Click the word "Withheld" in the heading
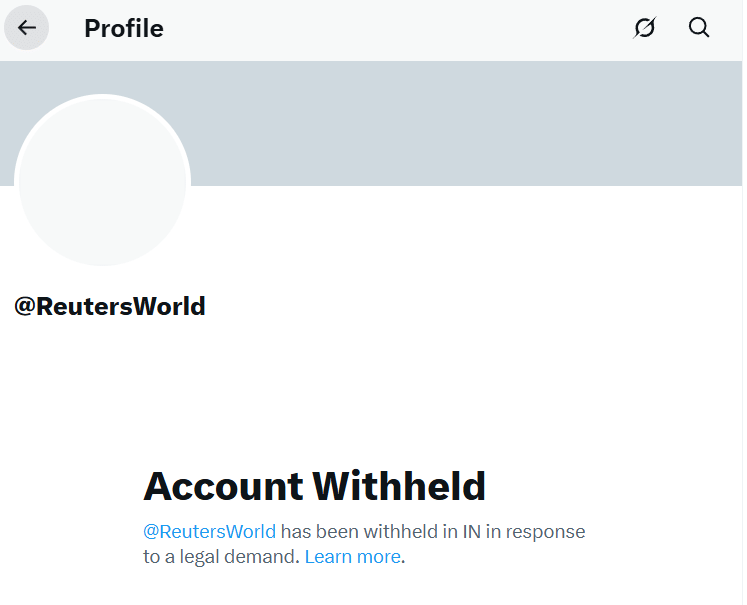This screenshot has height=605, width=747. click(x=399, y=486)
